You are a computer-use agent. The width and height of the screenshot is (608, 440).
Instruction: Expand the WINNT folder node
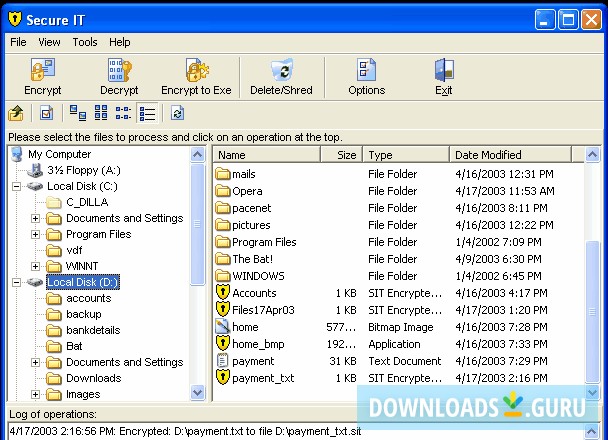[36, 266]
